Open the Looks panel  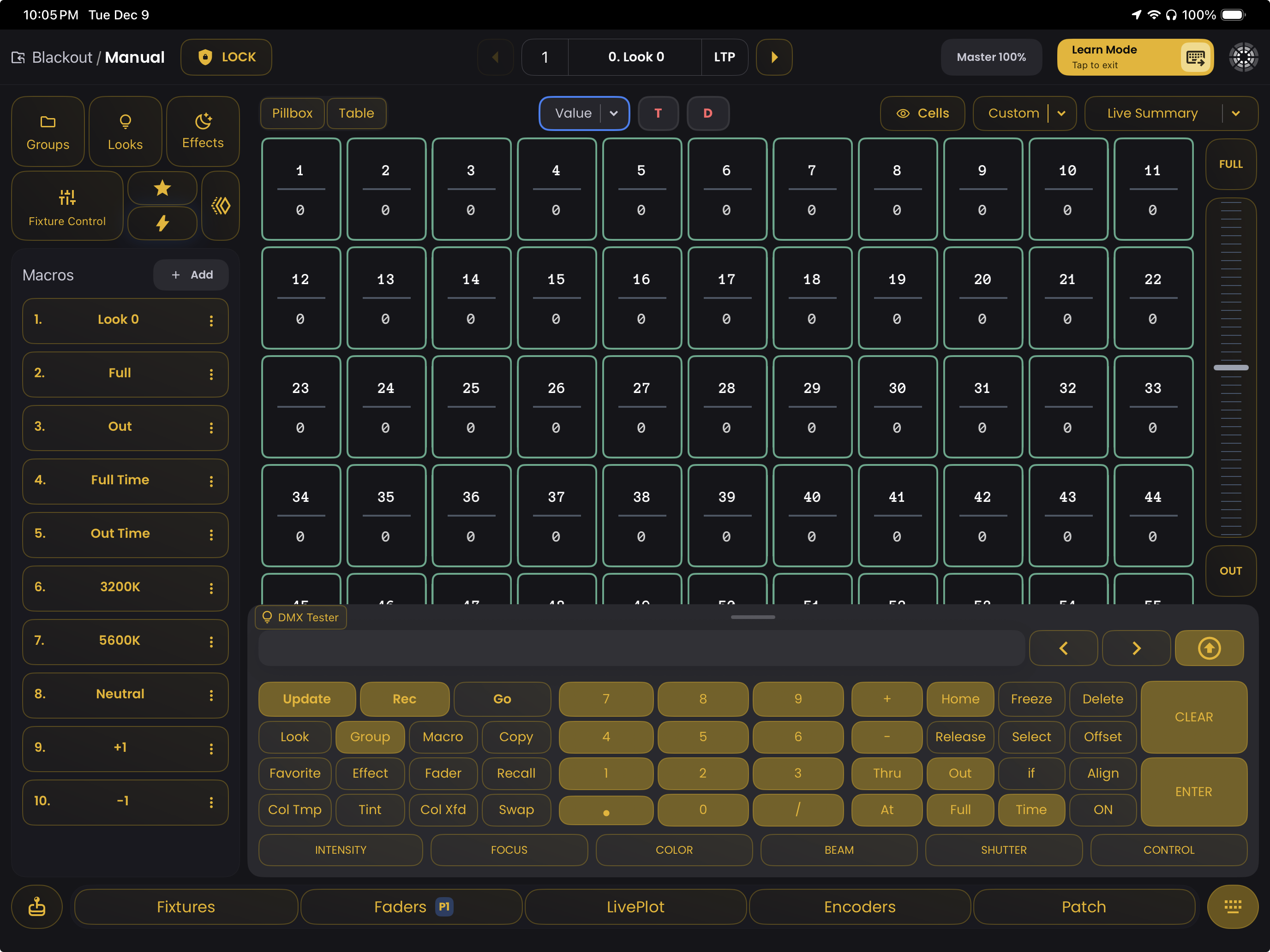(x=125, y=131)
